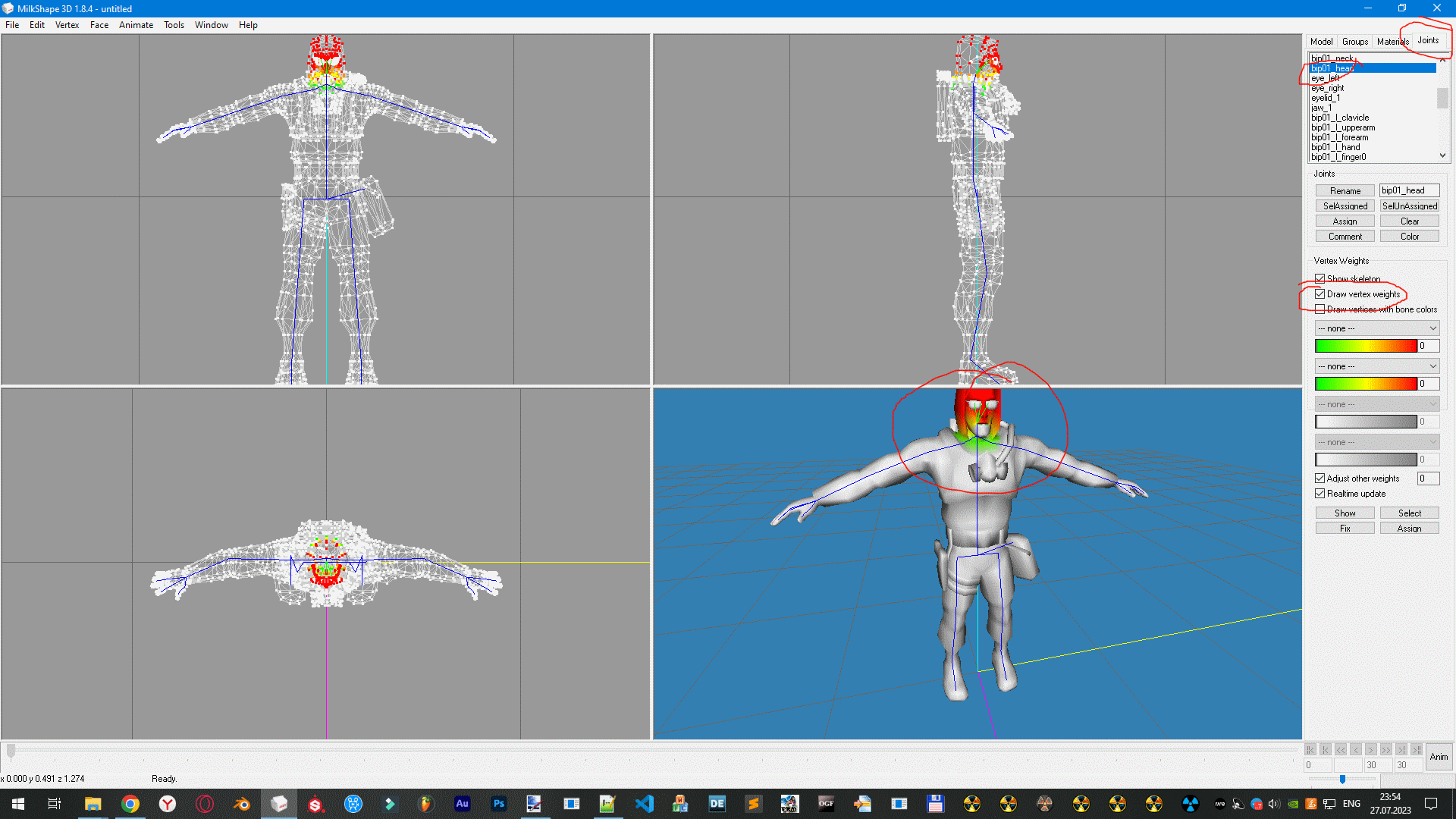This screenshot has width=1456, height=819.
Task: Enable Draw vertices with bone colors
Action: [x=1320, y=309]
